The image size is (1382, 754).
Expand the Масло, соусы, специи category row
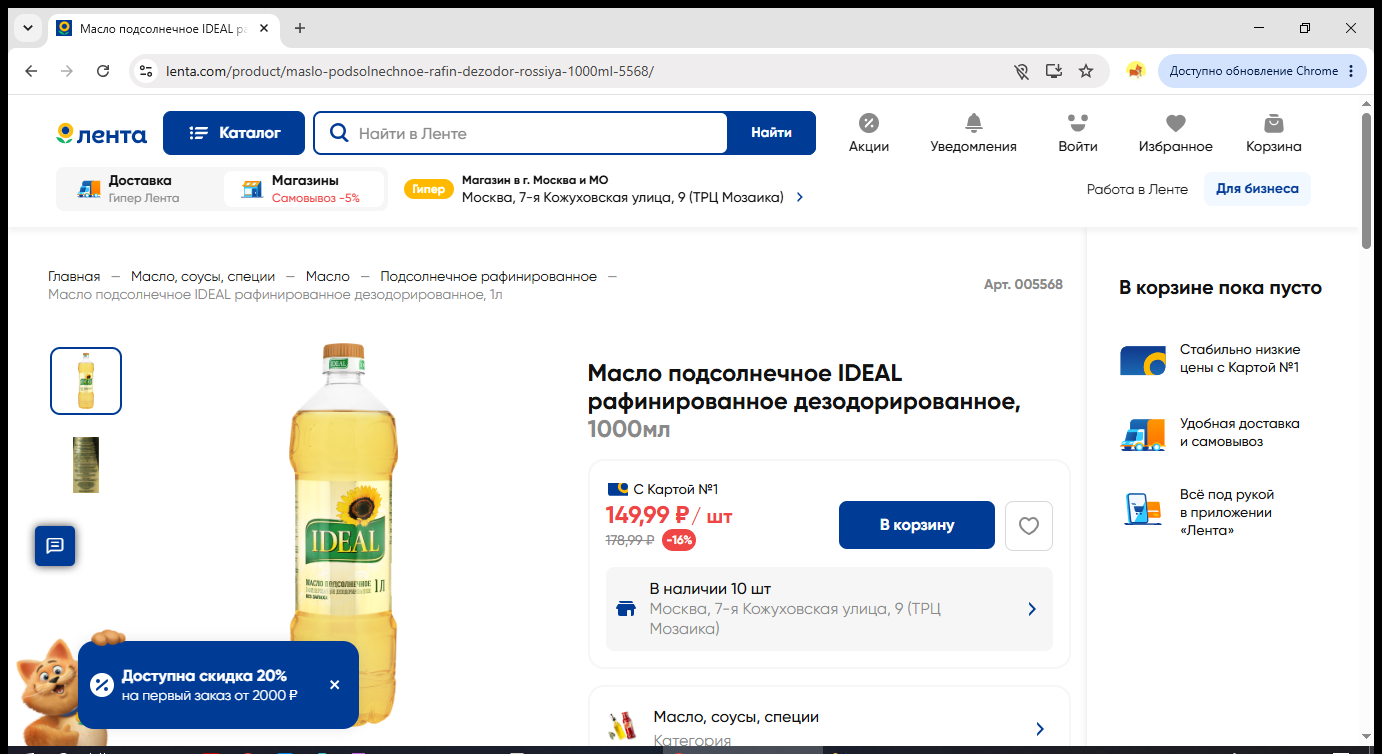829,728
